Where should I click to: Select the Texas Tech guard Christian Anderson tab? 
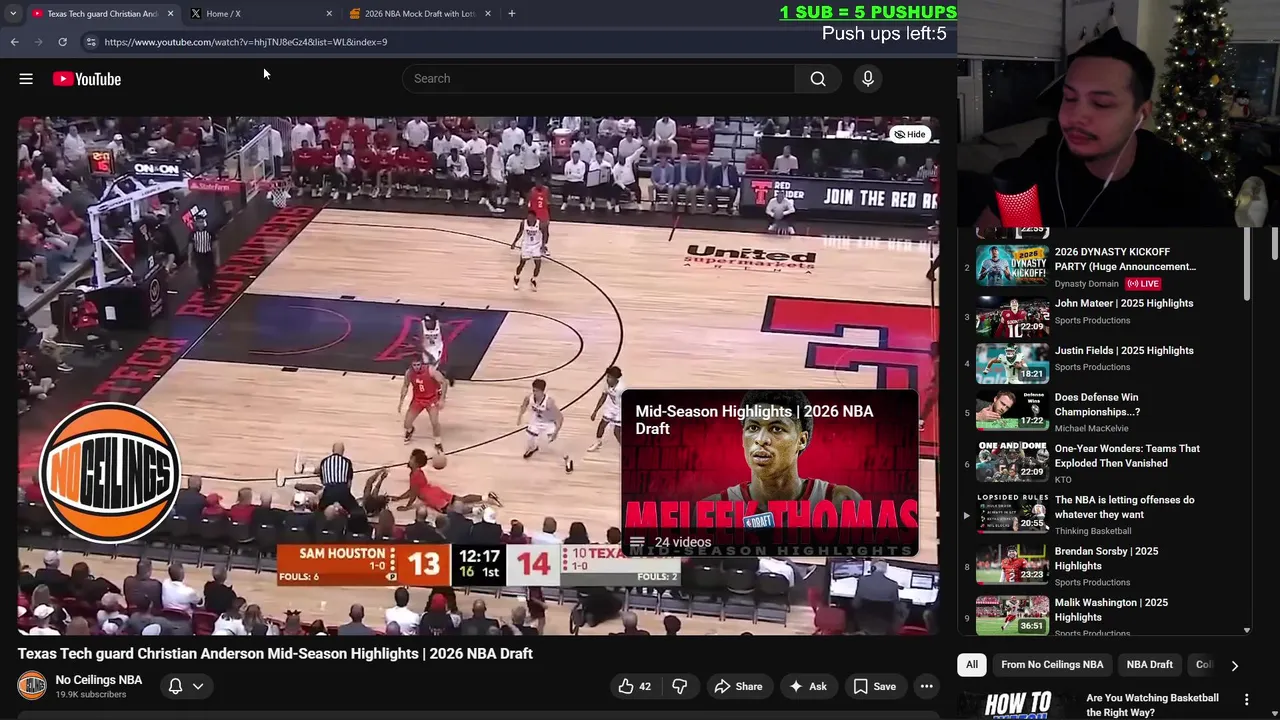pos(102,14)
